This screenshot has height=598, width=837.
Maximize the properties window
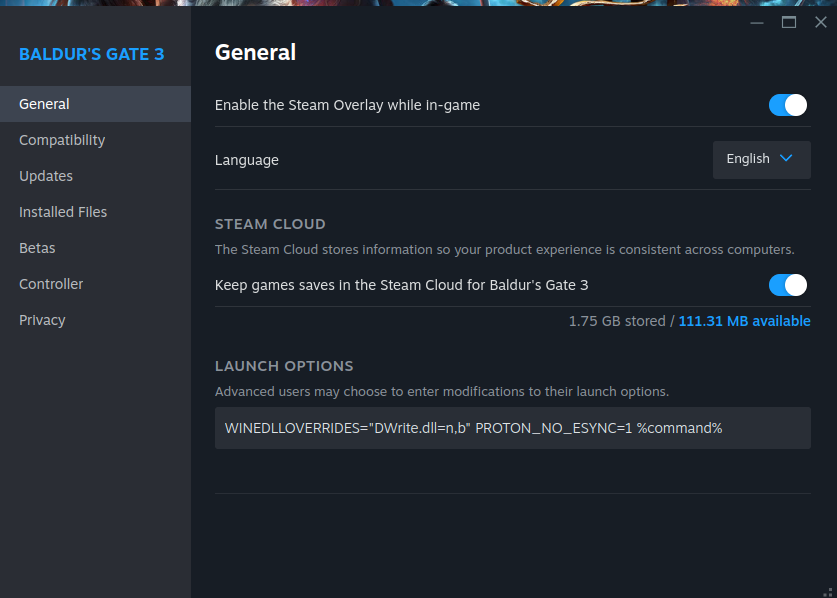pos(789,22)
